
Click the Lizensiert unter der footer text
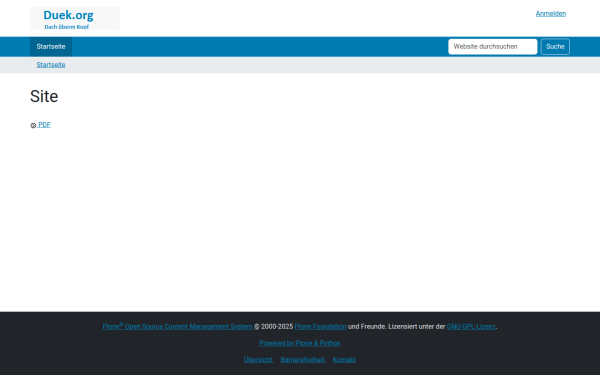tap(417, 326)
